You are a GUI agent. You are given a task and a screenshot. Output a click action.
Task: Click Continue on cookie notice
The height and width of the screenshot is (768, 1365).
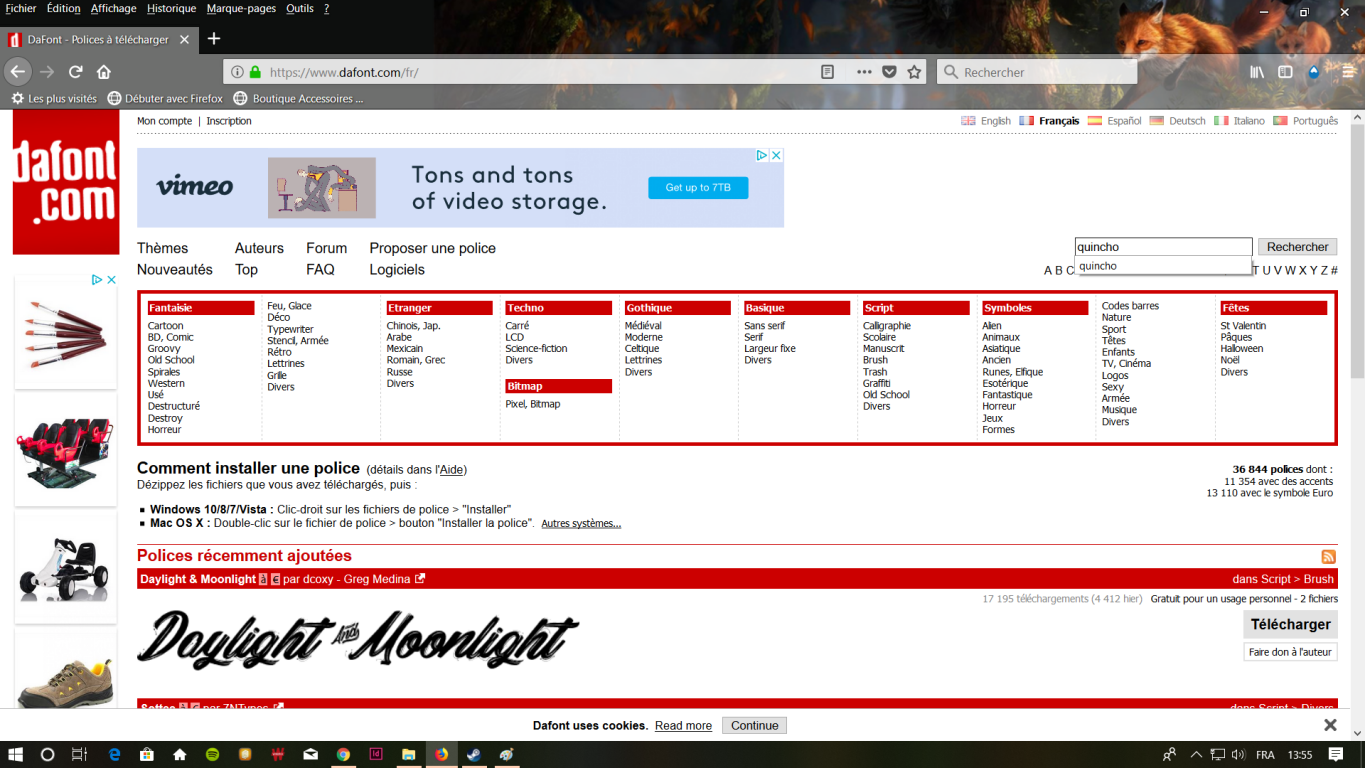[755, 726]
